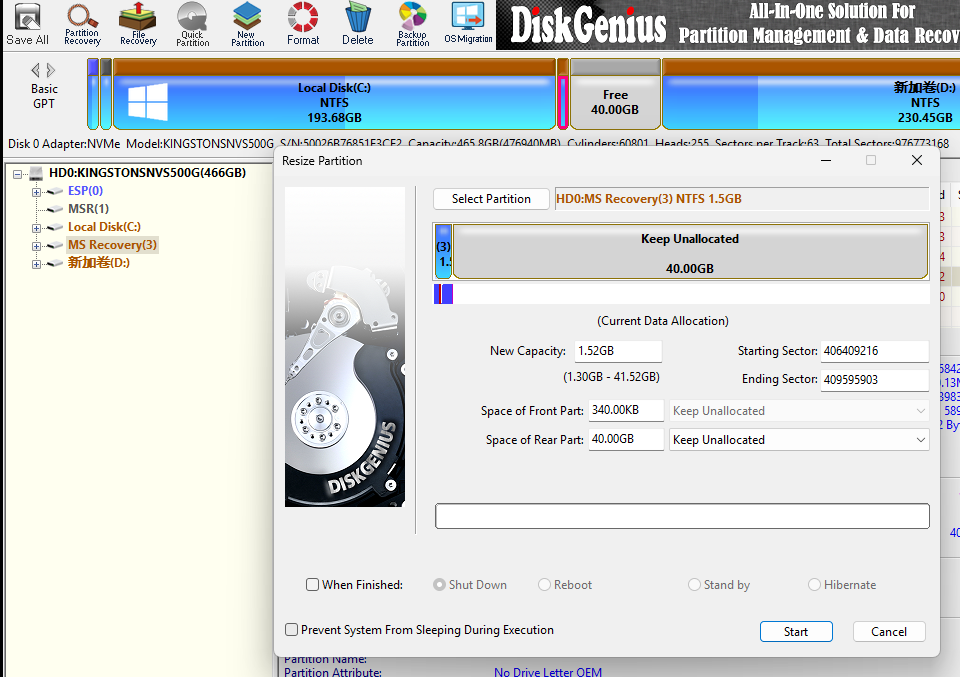Select the Hibernate radio option
The height and width of the screenshot is (677, 960).
814,585
